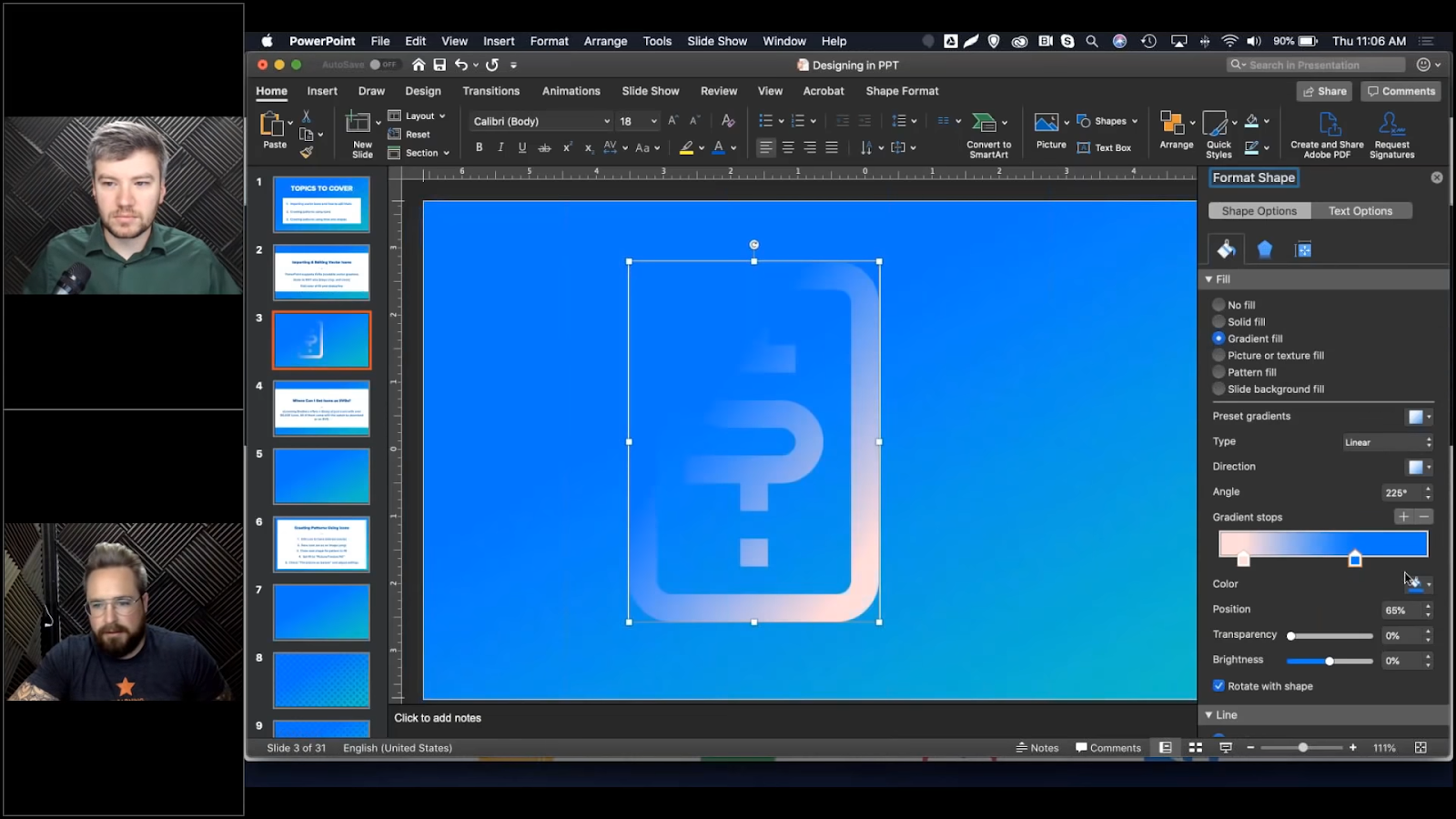Select the Solid fill radio button
The image size is (1456, 819).
(x=1218, y=322)
